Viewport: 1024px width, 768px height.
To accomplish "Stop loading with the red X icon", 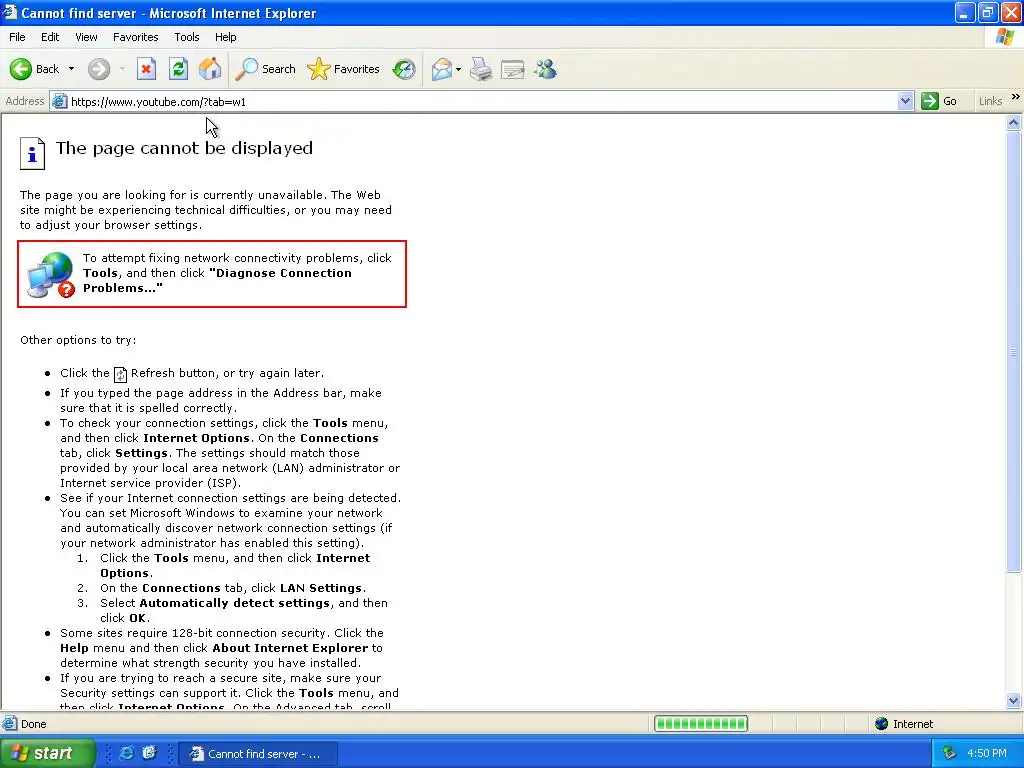I will (146, 69).
